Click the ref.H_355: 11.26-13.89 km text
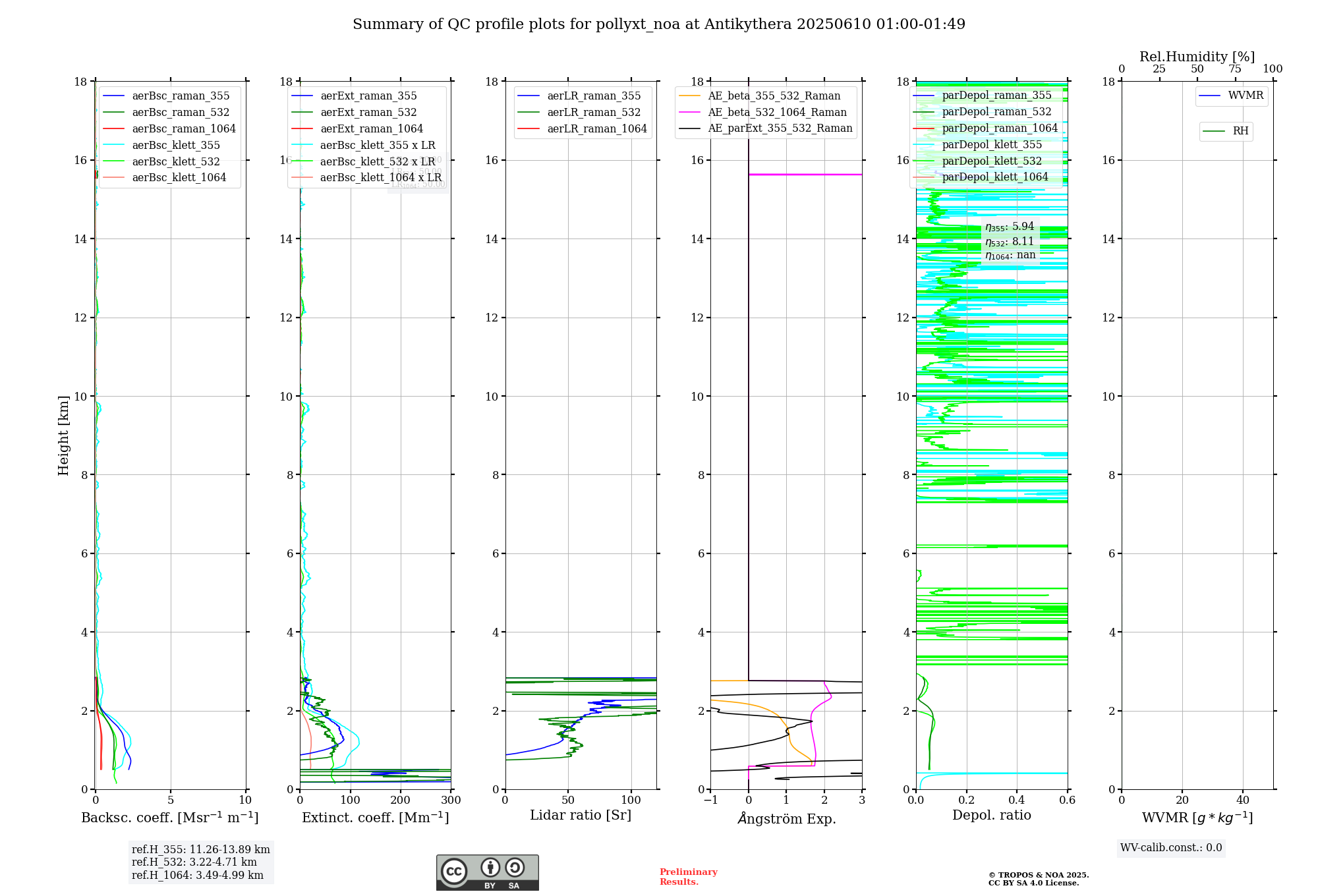 [201, 850]
